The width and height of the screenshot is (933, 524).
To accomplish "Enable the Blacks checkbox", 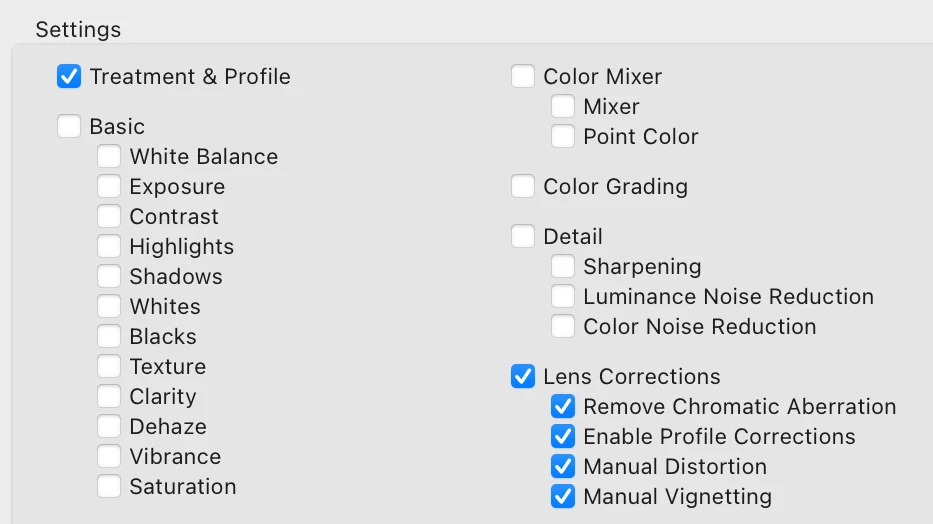I will (109, 337).
